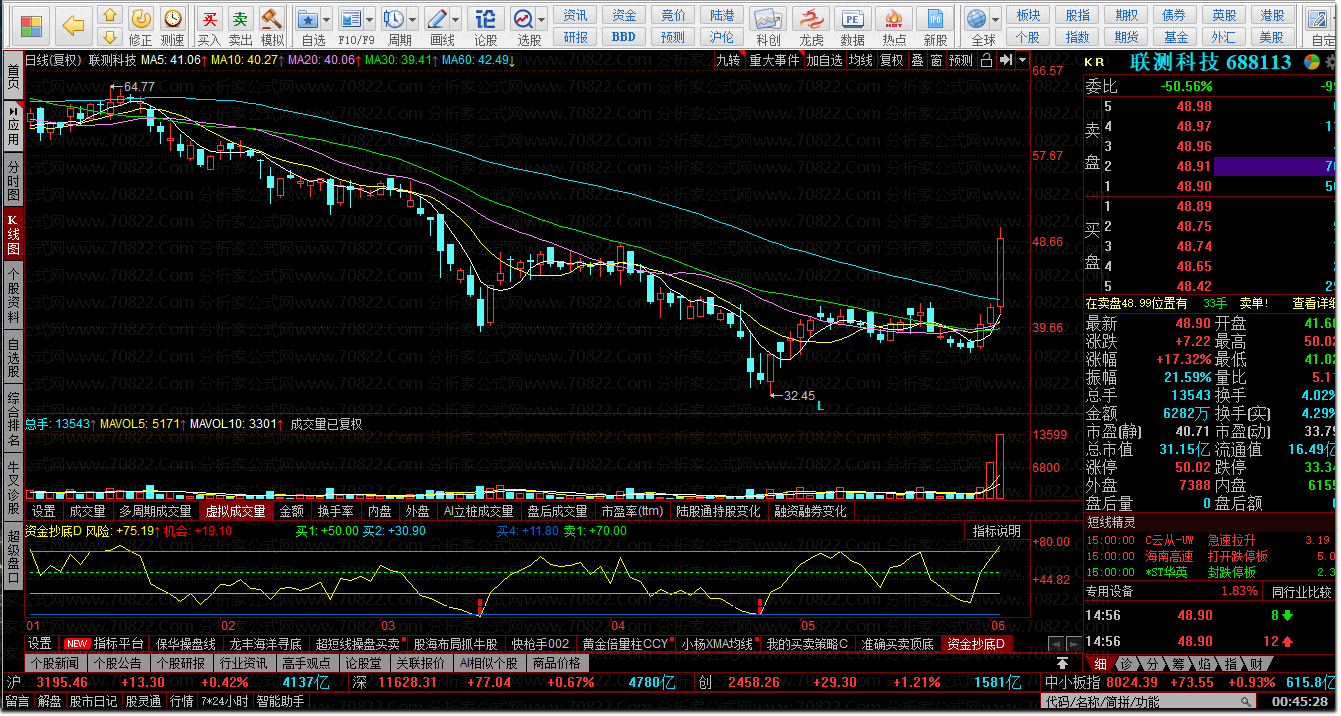Click the BBD toolbar button
Screen dimensions: 1341x716
[x=624, y=37]
